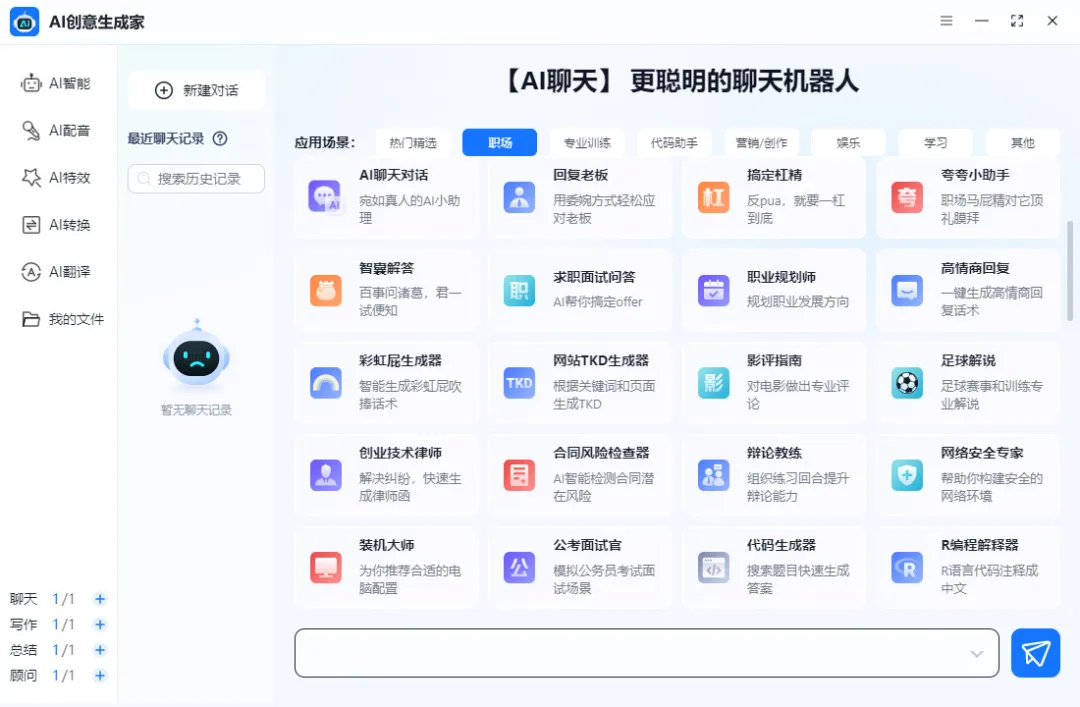1080x707 pixels.
Task: Switch to the 代码助手 tab
Action: click(x=674, y=142)
